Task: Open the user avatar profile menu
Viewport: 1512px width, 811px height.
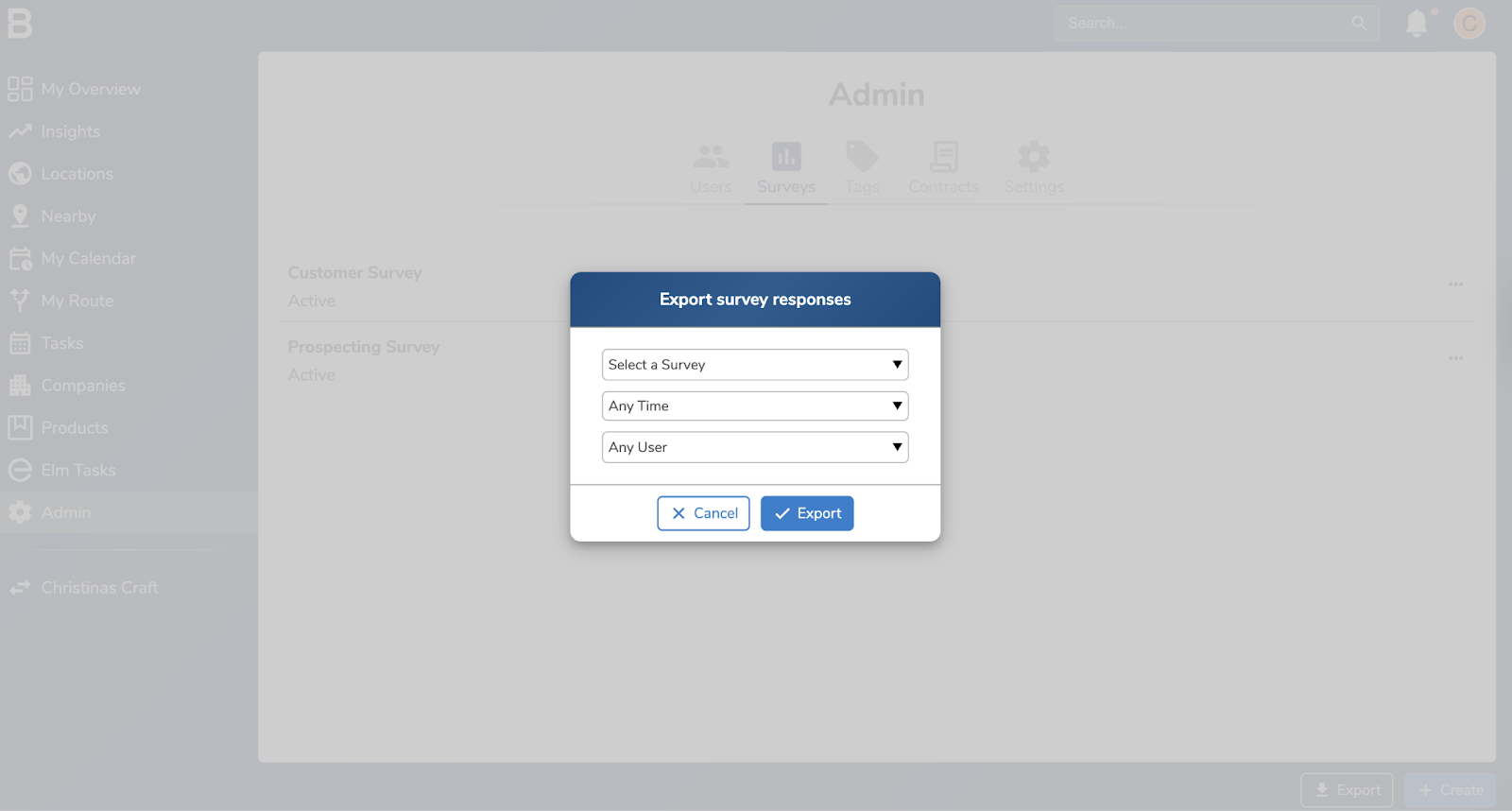Action: (1469, 24)
